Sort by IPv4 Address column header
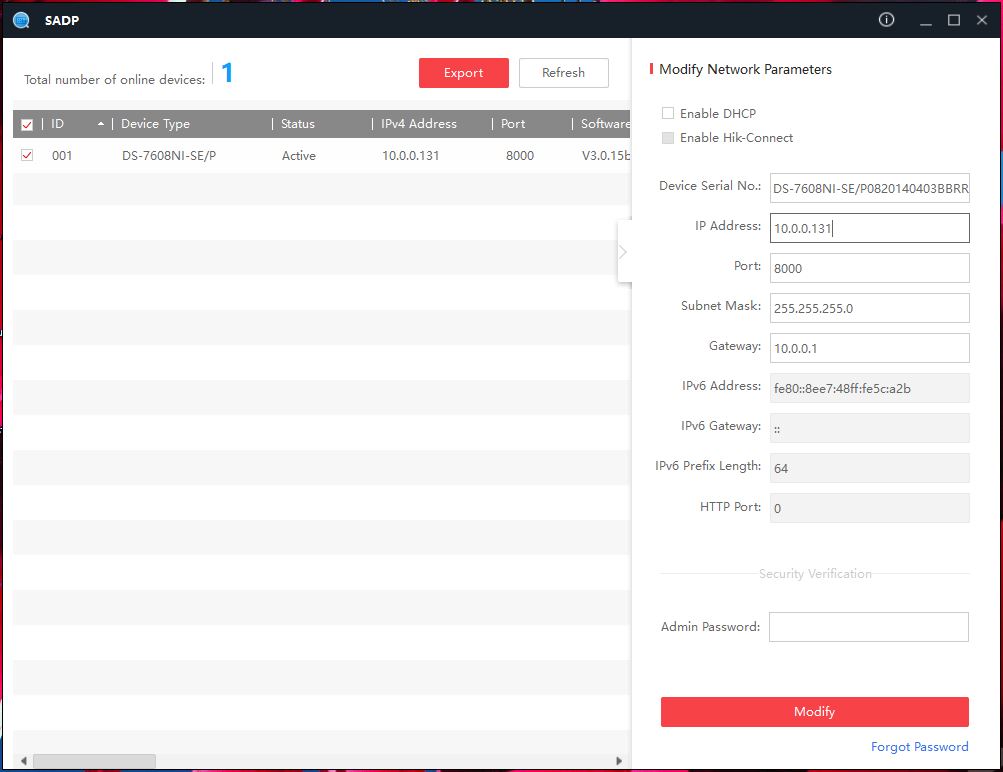Viewport: 1003px width, 772px height. point(418,124)
